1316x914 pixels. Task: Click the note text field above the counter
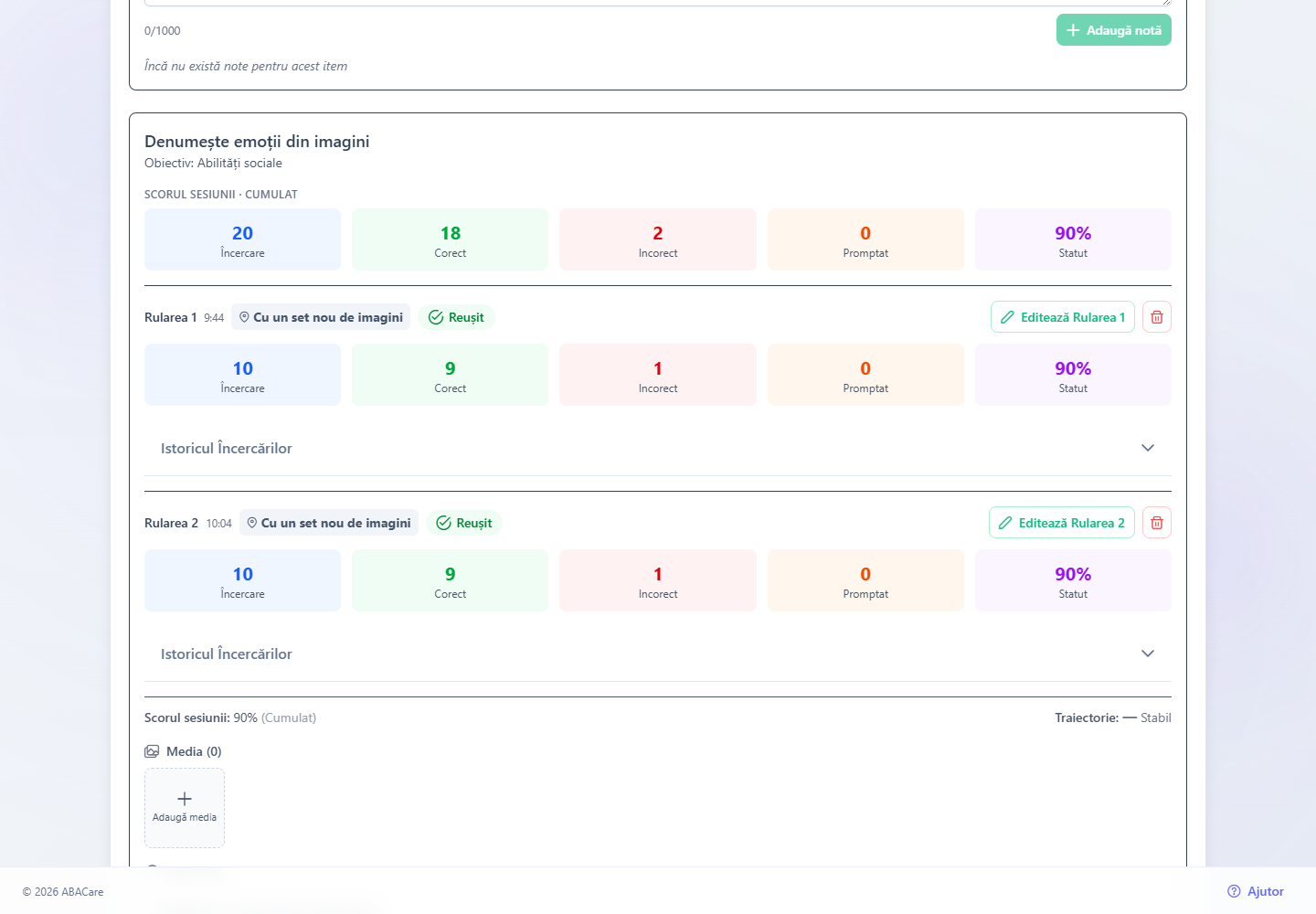[x=658, y=3]
